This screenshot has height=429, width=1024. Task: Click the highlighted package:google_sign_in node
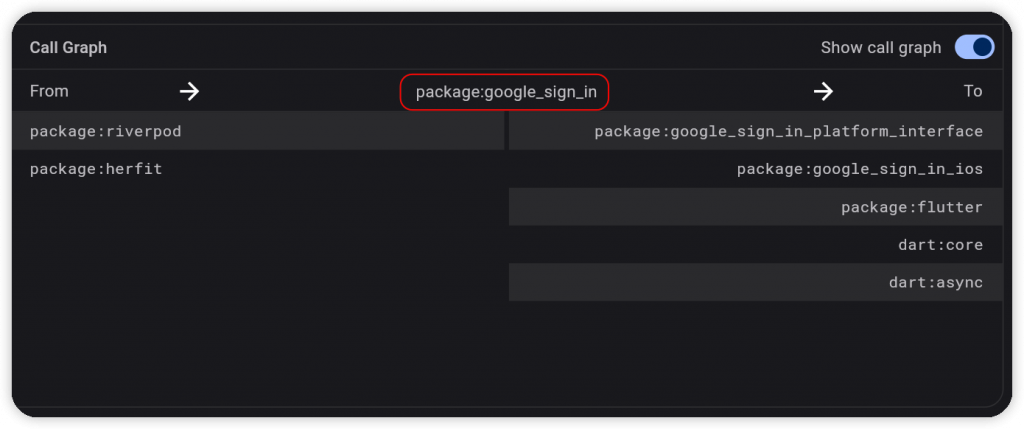point(505,92)
